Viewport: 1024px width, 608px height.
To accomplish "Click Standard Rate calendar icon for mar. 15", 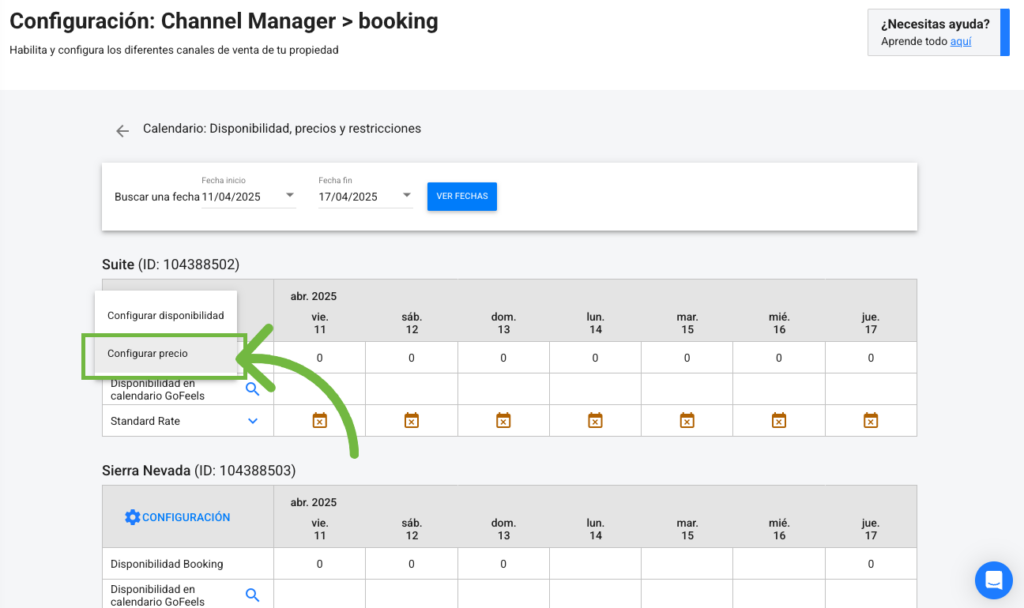I will point(687,421).
